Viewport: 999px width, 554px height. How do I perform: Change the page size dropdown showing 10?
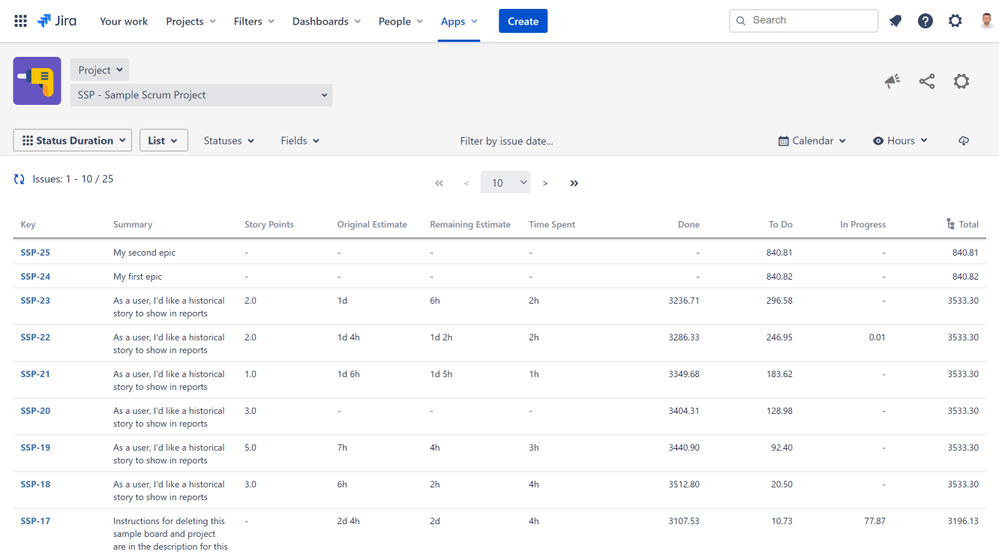click(x=506, y=183)
